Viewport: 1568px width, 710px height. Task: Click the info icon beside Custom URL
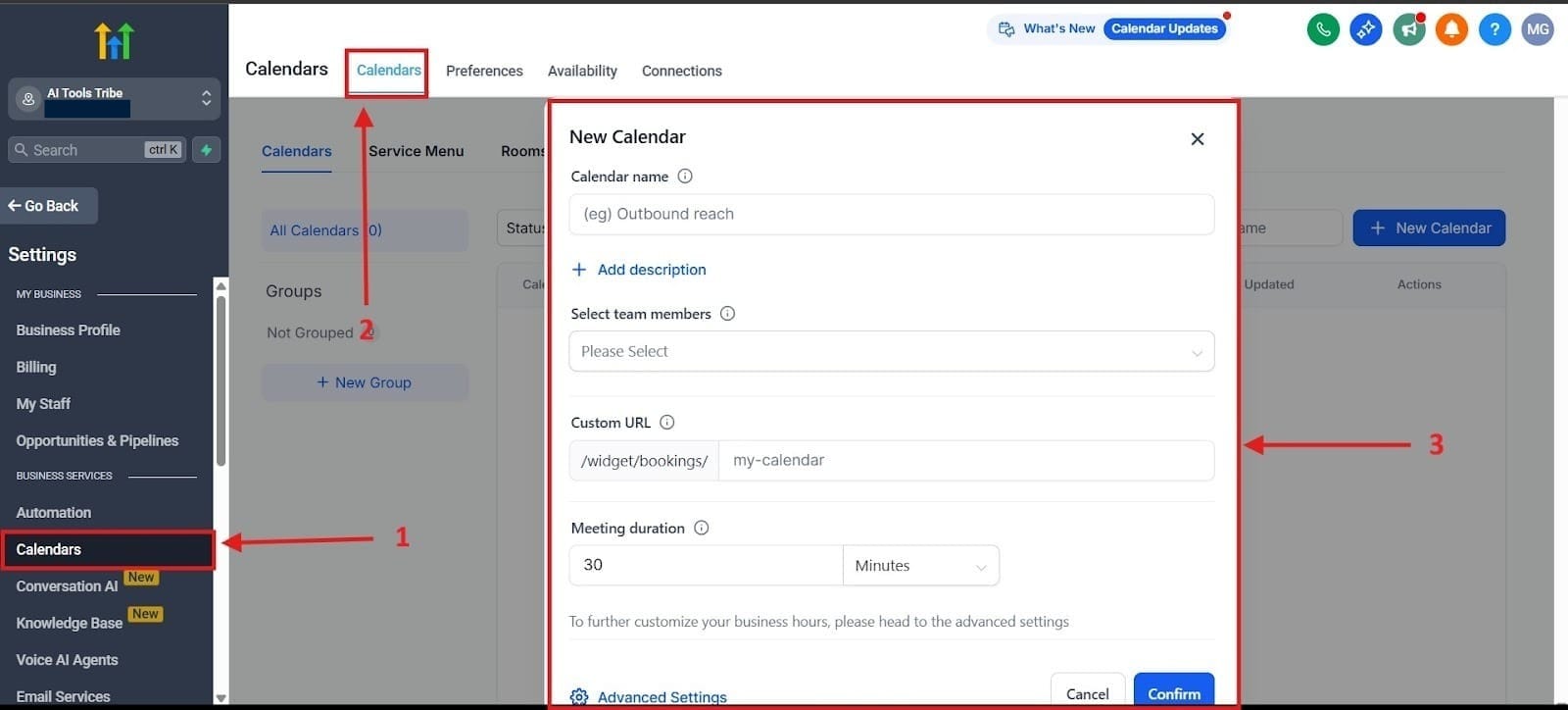pyautogui.click(x=667, y=423)
